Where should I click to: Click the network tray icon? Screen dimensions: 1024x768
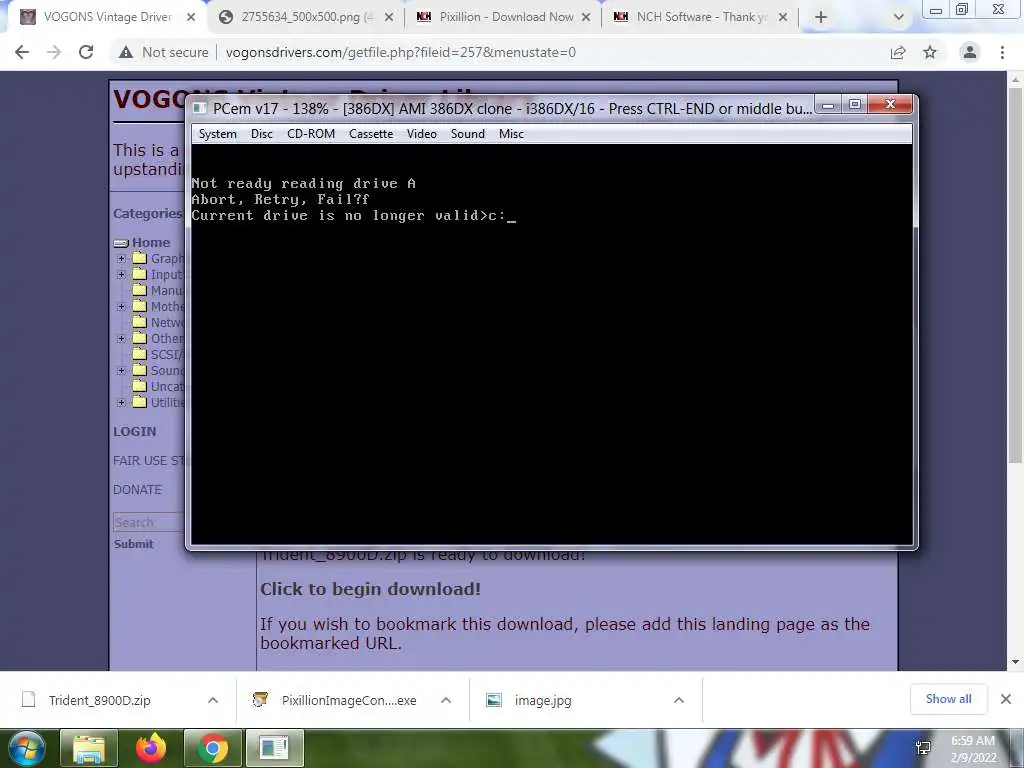click(923, 748)
